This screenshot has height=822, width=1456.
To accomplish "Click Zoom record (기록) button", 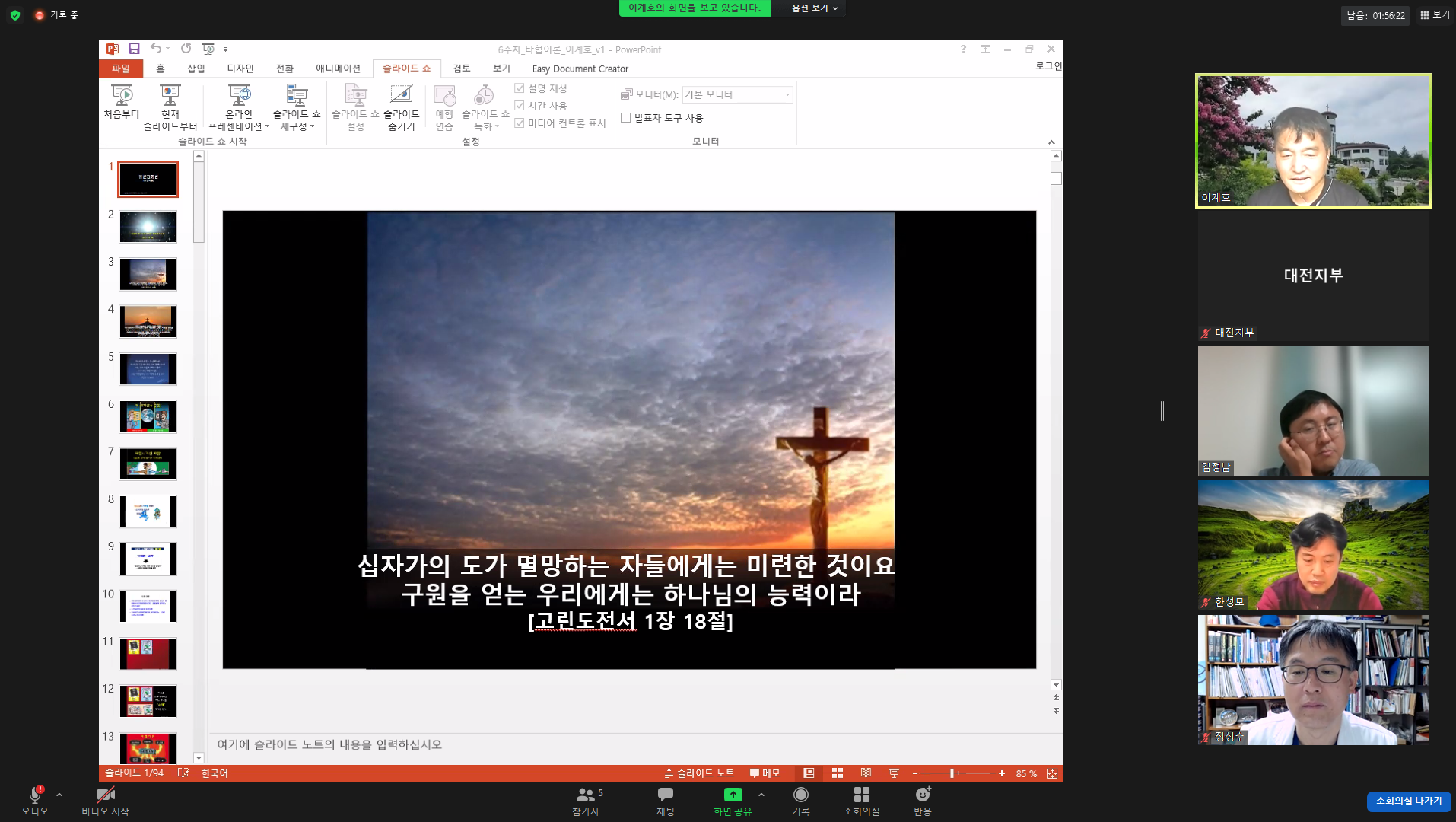I will point(801,801).
